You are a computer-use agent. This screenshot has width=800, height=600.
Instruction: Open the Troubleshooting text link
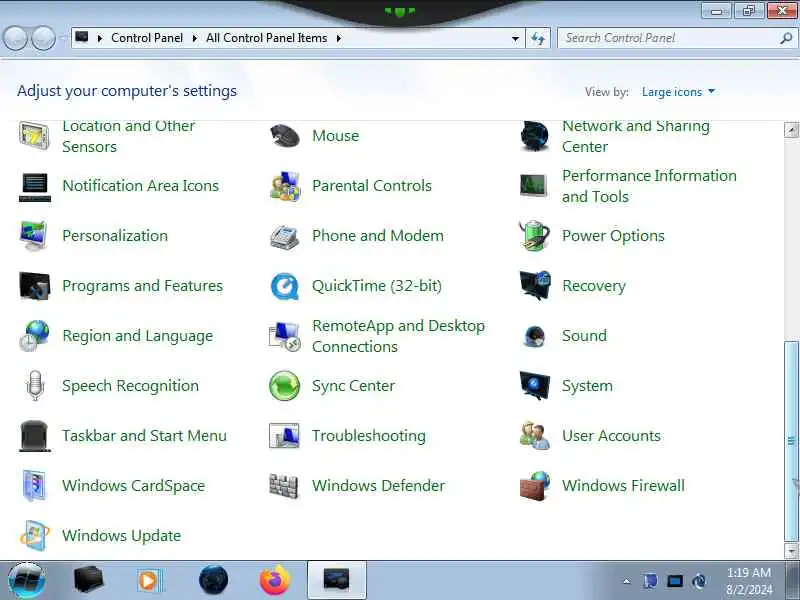369,436
